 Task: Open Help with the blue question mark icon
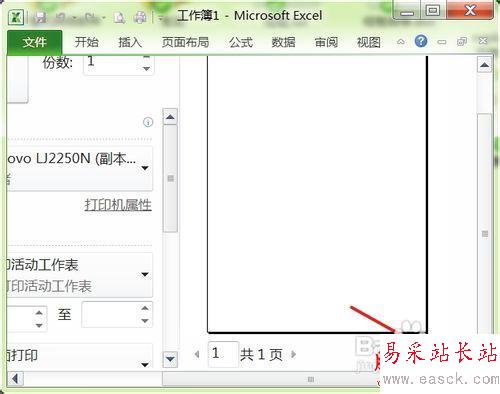pyautogui.click(x=421, y=41)
